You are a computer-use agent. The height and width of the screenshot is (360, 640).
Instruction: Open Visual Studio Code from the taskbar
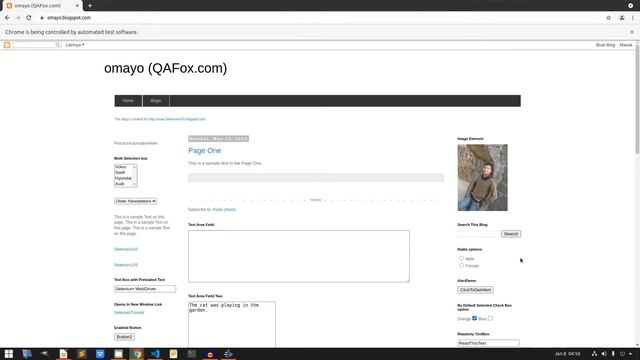[x=155, y=354]
